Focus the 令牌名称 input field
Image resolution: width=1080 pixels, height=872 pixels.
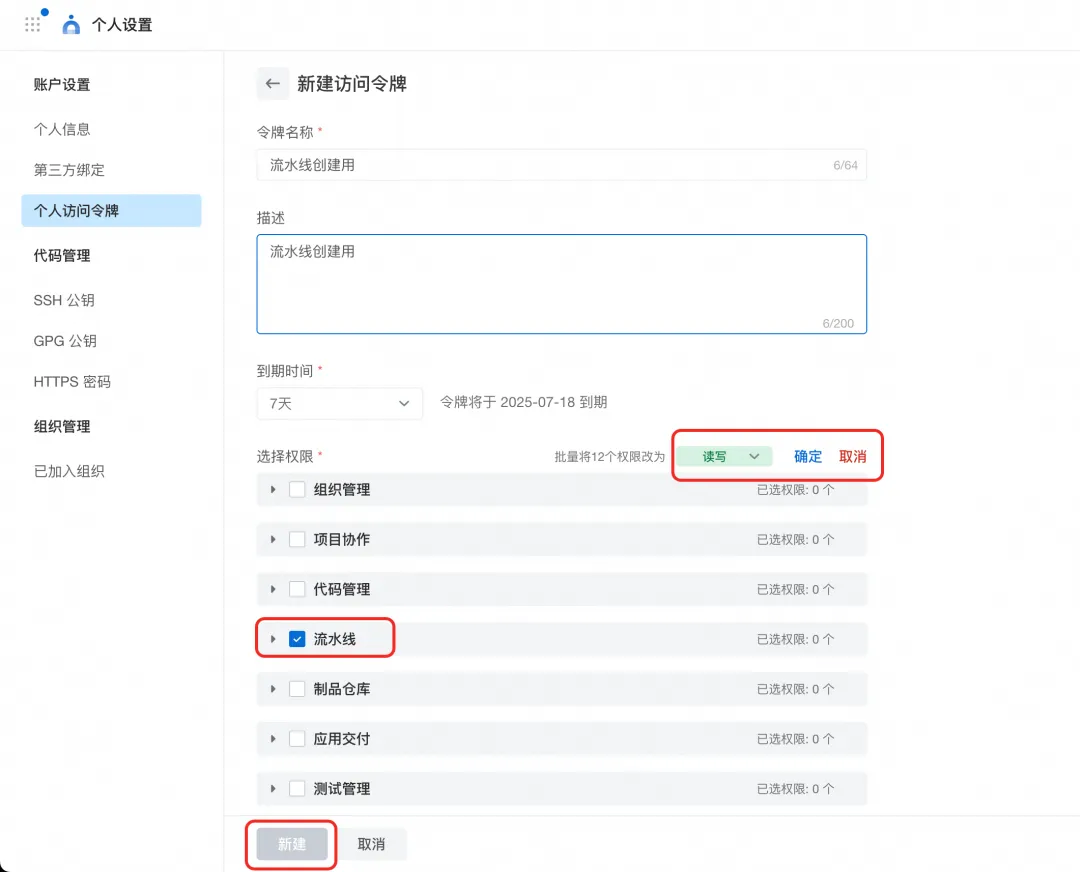pos(561,165)
